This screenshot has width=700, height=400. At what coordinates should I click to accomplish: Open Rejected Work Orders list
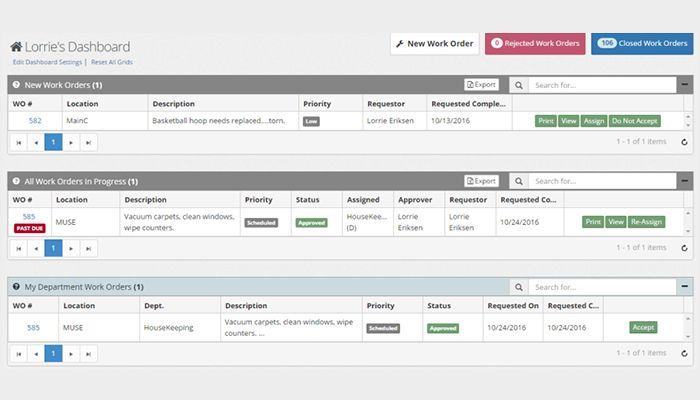tap(535, 44)
